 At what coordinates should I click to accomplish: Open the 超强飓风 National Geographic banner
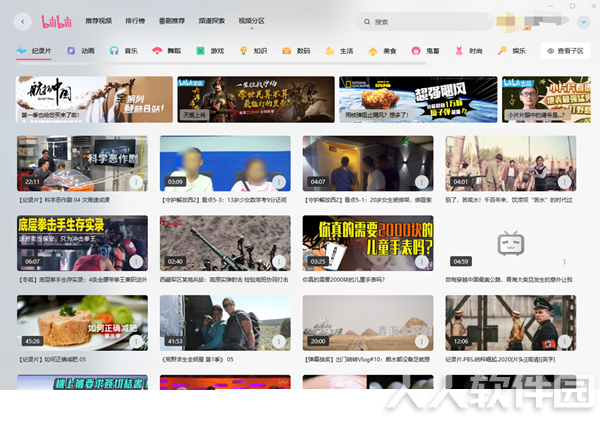point(418,100)
